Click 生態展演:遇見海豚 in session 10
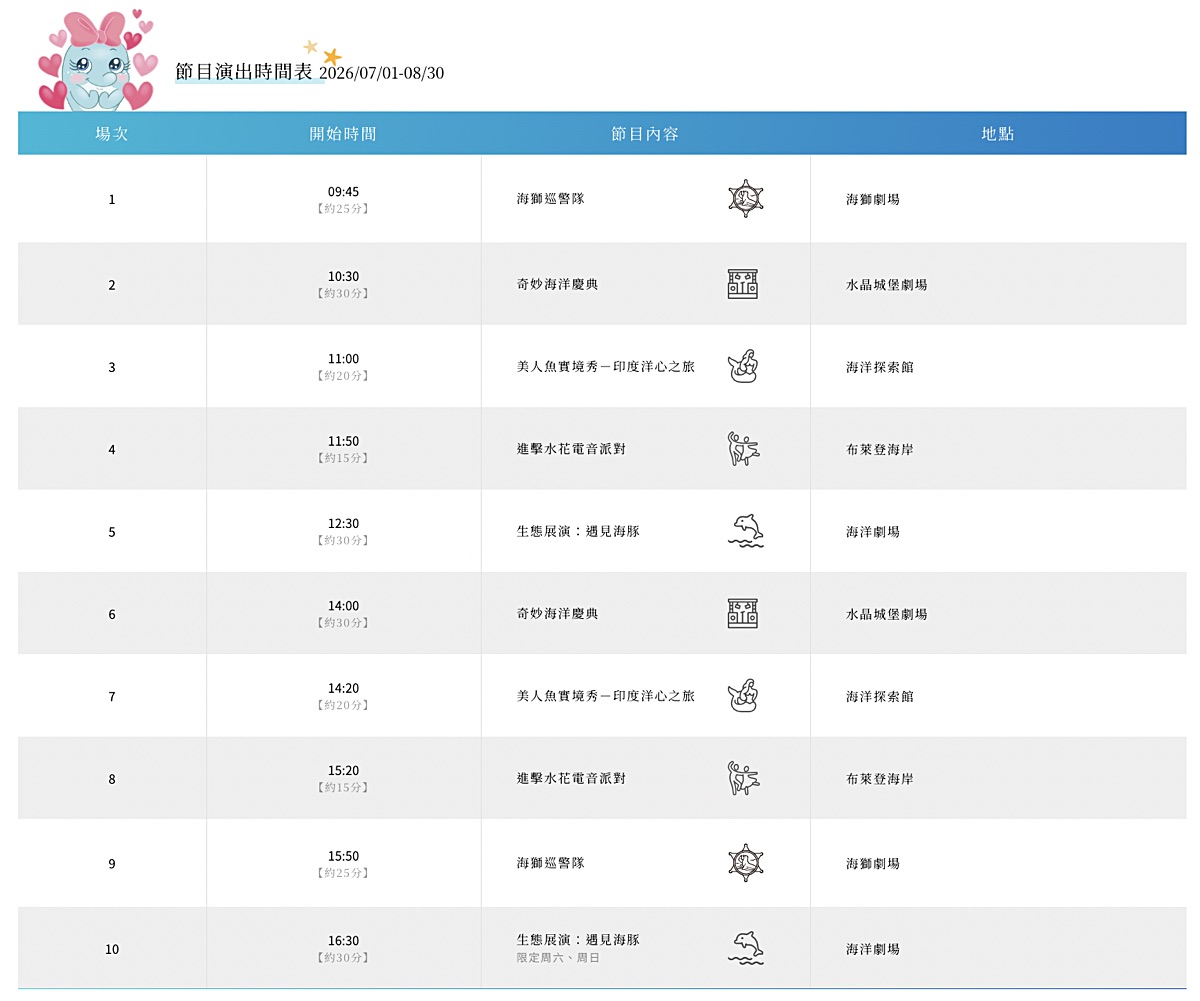Viewport: 1200px width, 1001px height. click(x=578, y=940)
